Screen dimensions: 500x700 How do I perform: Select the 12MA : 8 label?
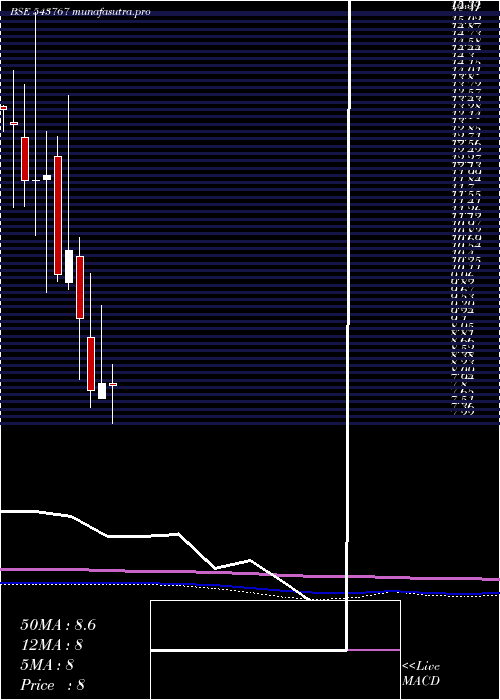[x=51, y=645]
